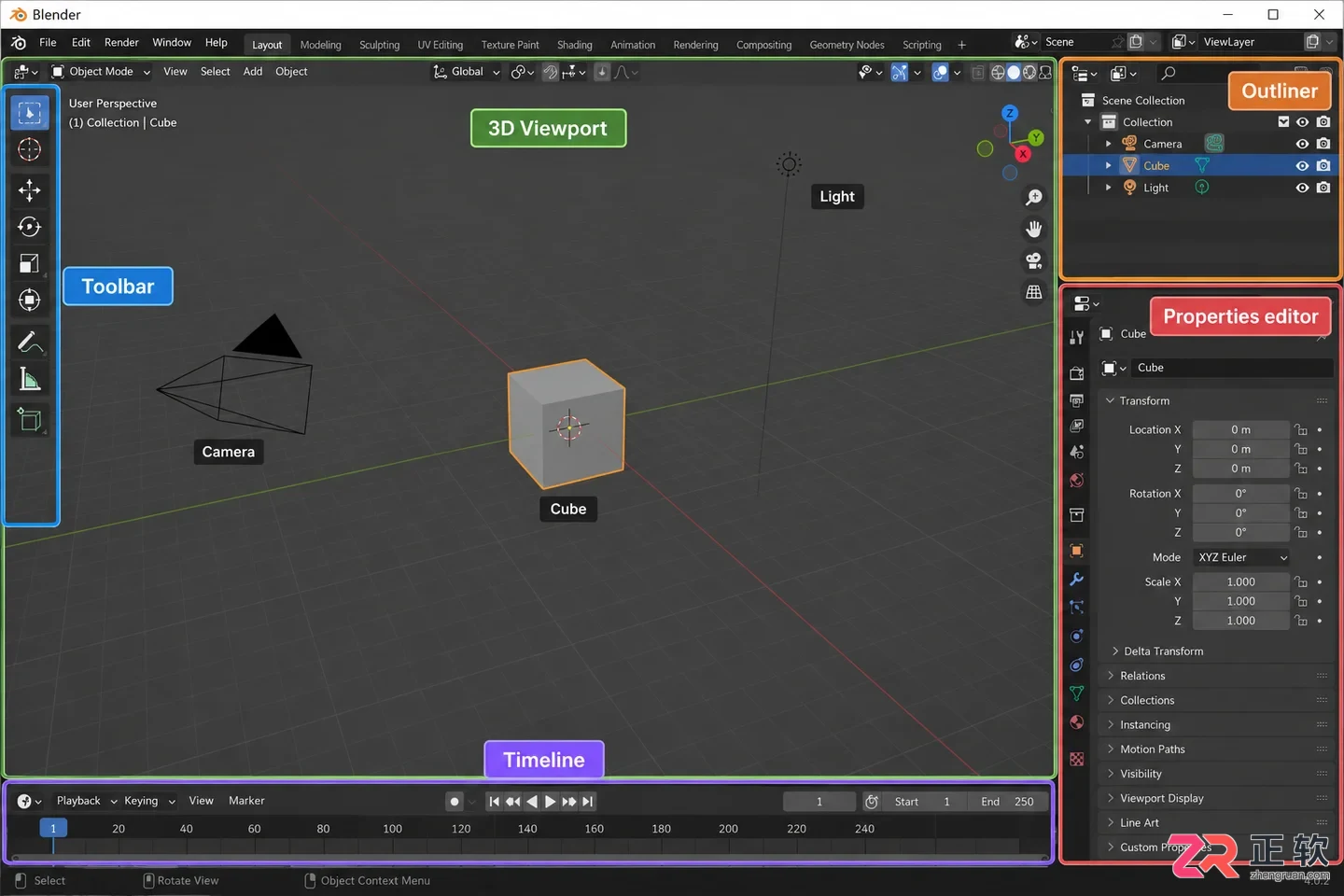Select the Select Box tool
This screenshot has width=1344, height=896.
point(30,113)
